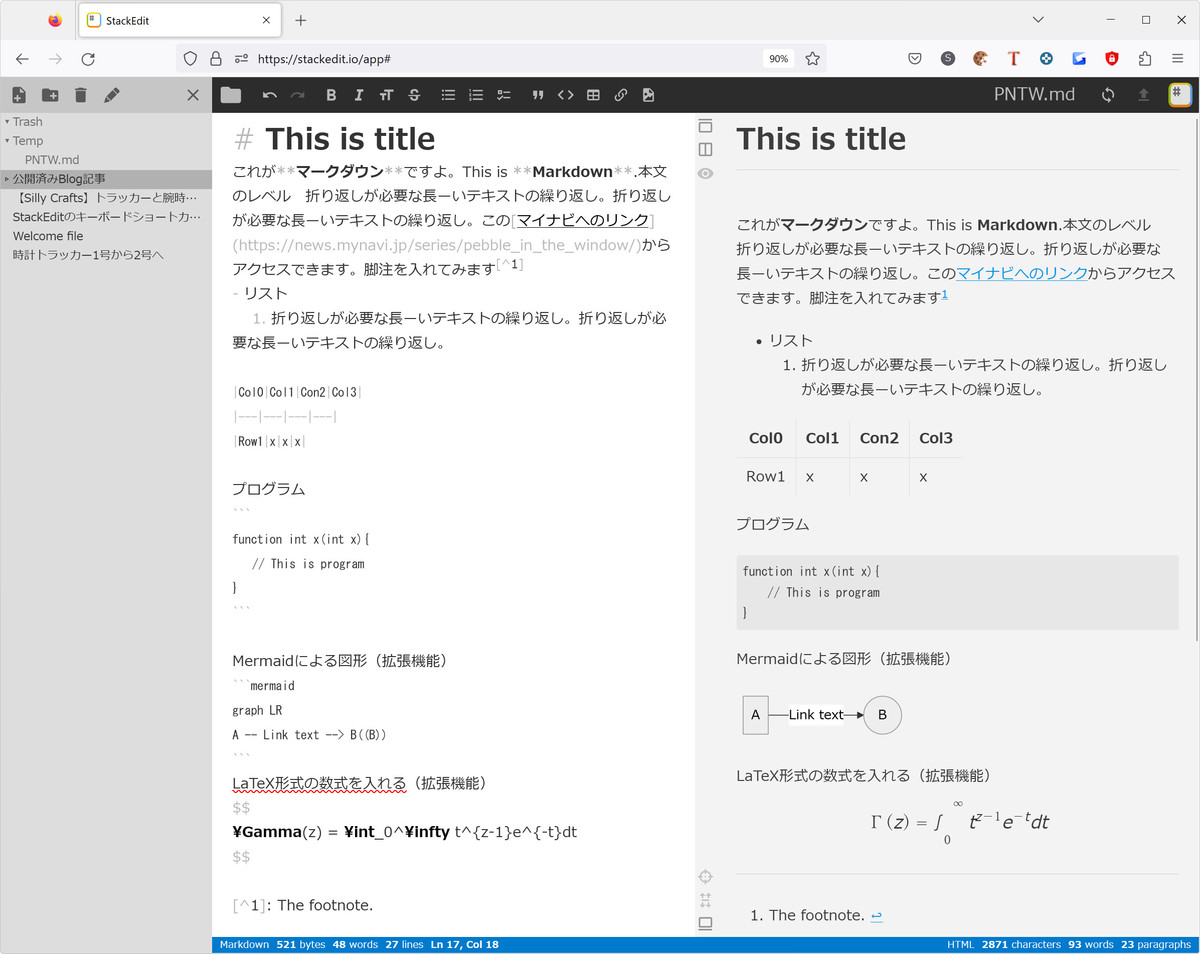Close the file explorer side panel

pyautogui.click(x=193, y=95)
